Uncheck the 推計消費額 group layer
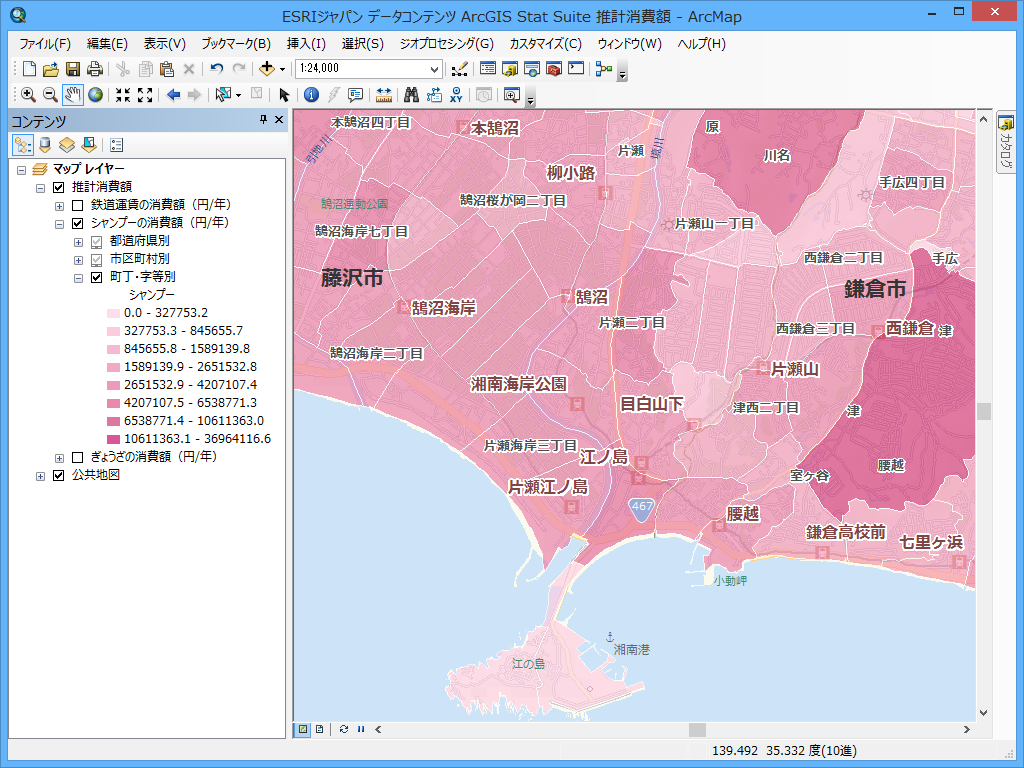This screenshot has height=768, width=1024. click(x=59, y=187)
